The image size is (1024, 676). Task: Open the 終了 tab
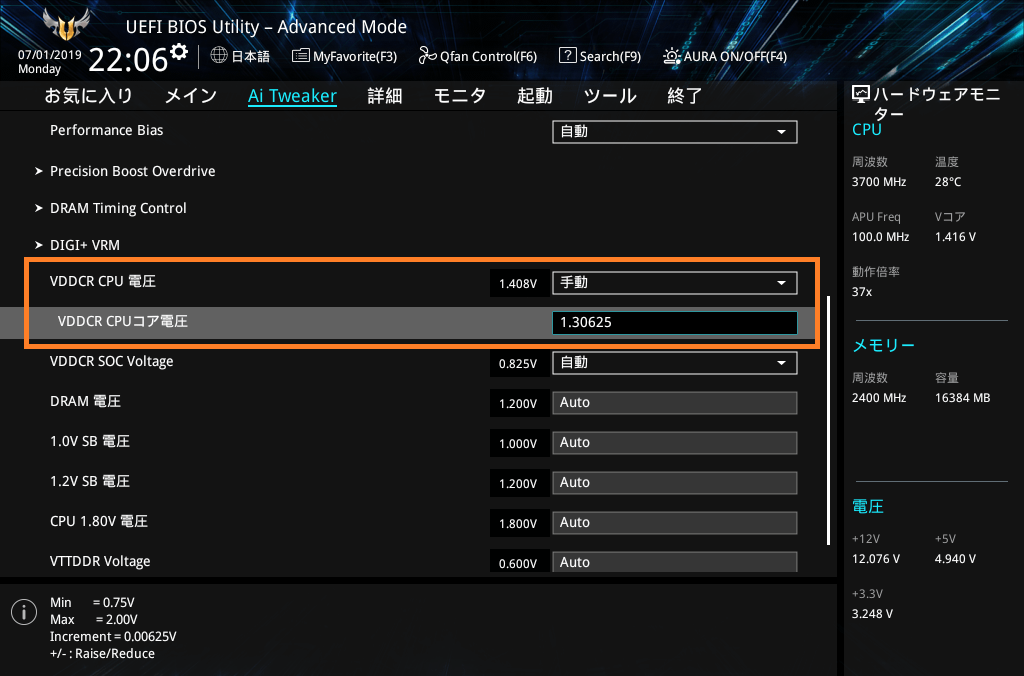coord(685,96)
